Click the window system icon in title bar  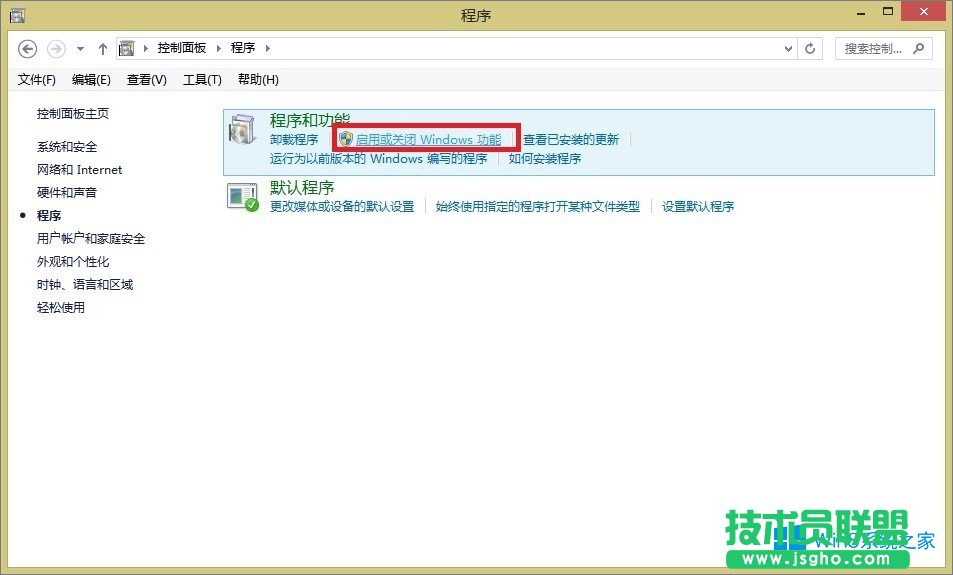[x=17, y=15]
